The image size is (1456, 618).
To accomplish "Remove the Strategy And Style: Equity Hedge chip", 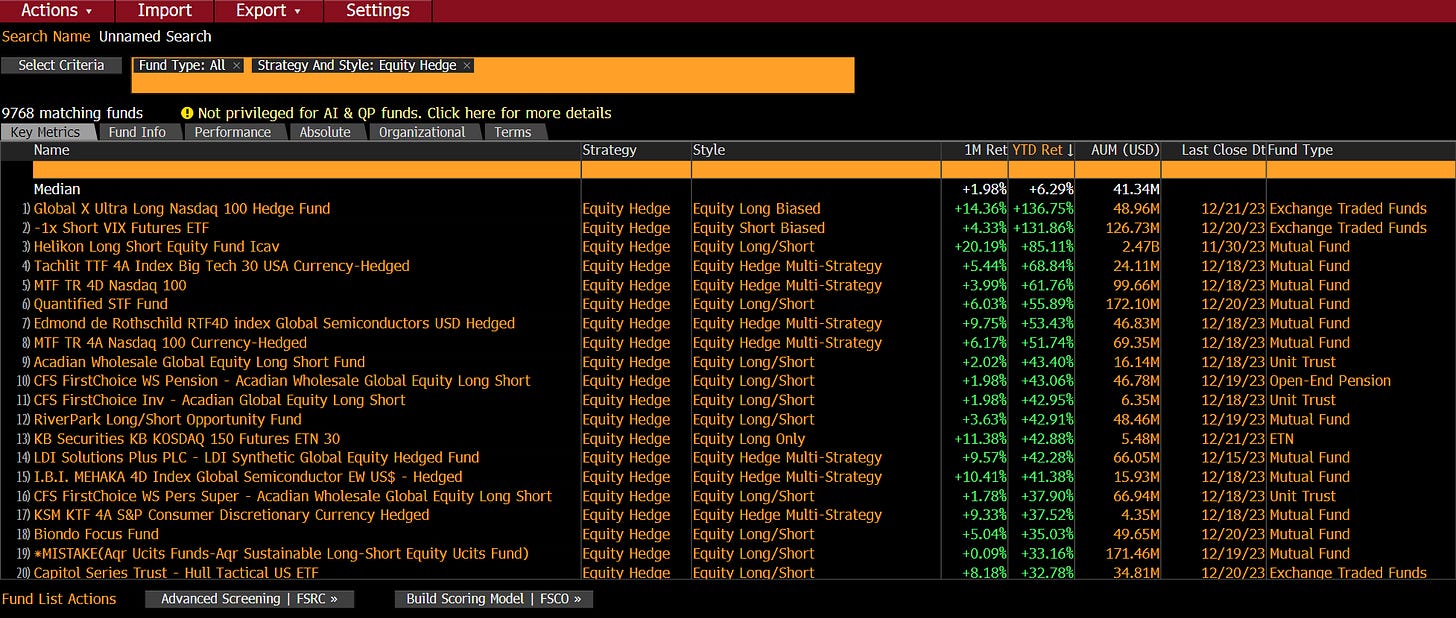I will click(467, 65).
